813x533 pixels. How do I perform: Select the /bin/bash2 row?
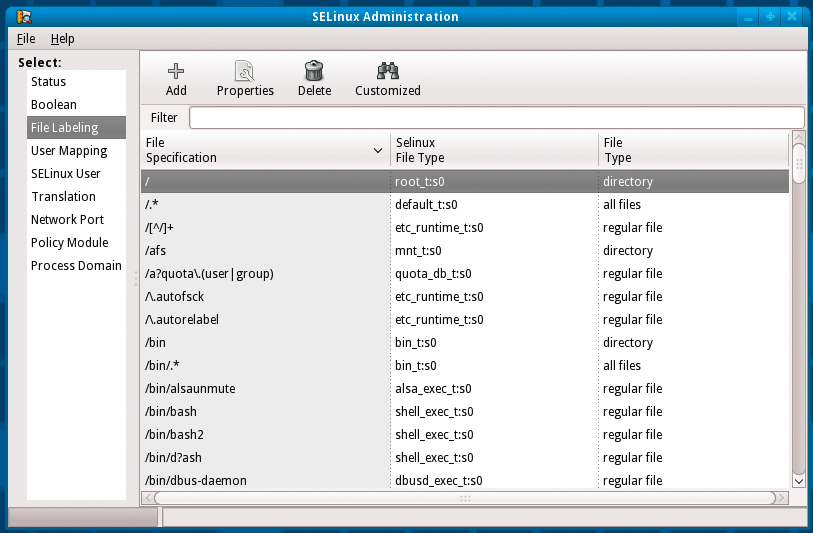[465, 434]
